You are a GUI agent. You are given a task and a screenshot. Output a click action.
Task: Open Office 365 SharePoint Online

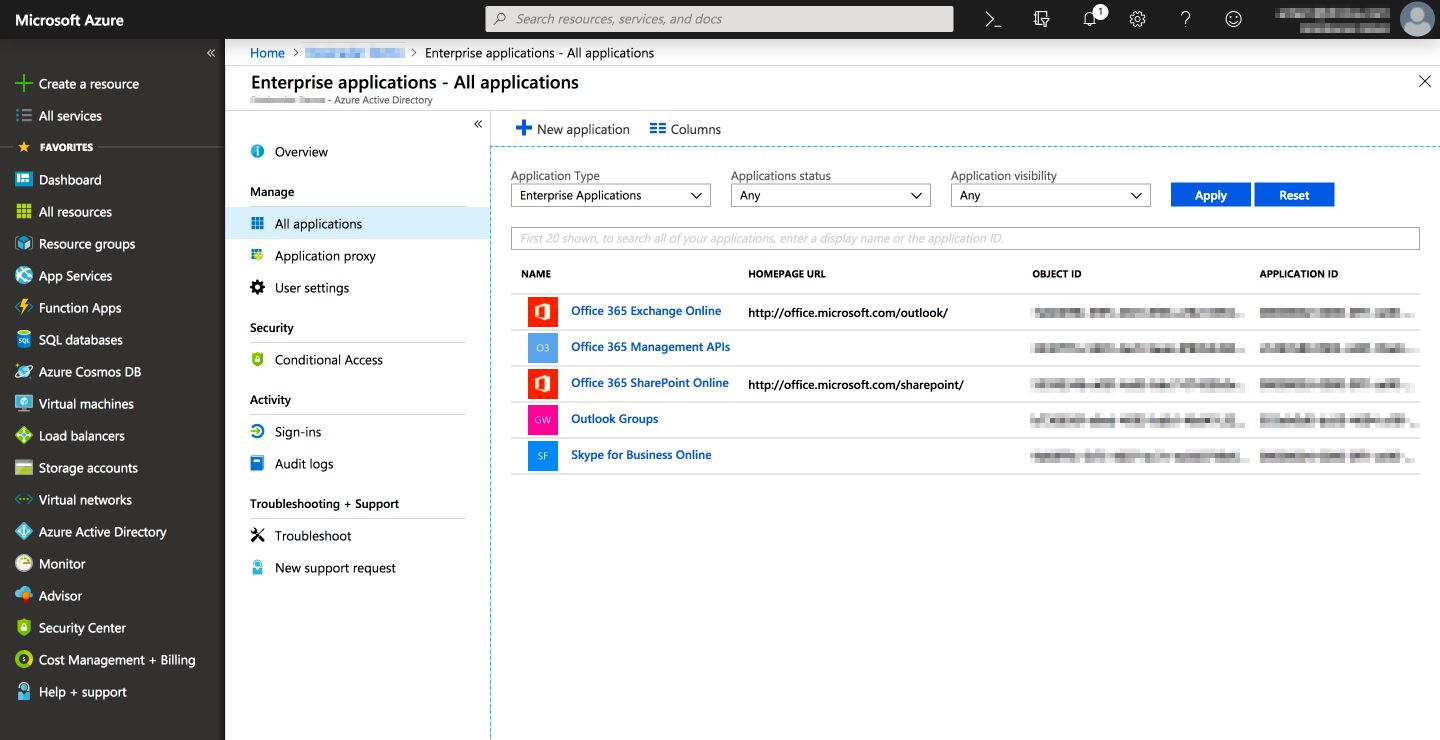point(650,383)
